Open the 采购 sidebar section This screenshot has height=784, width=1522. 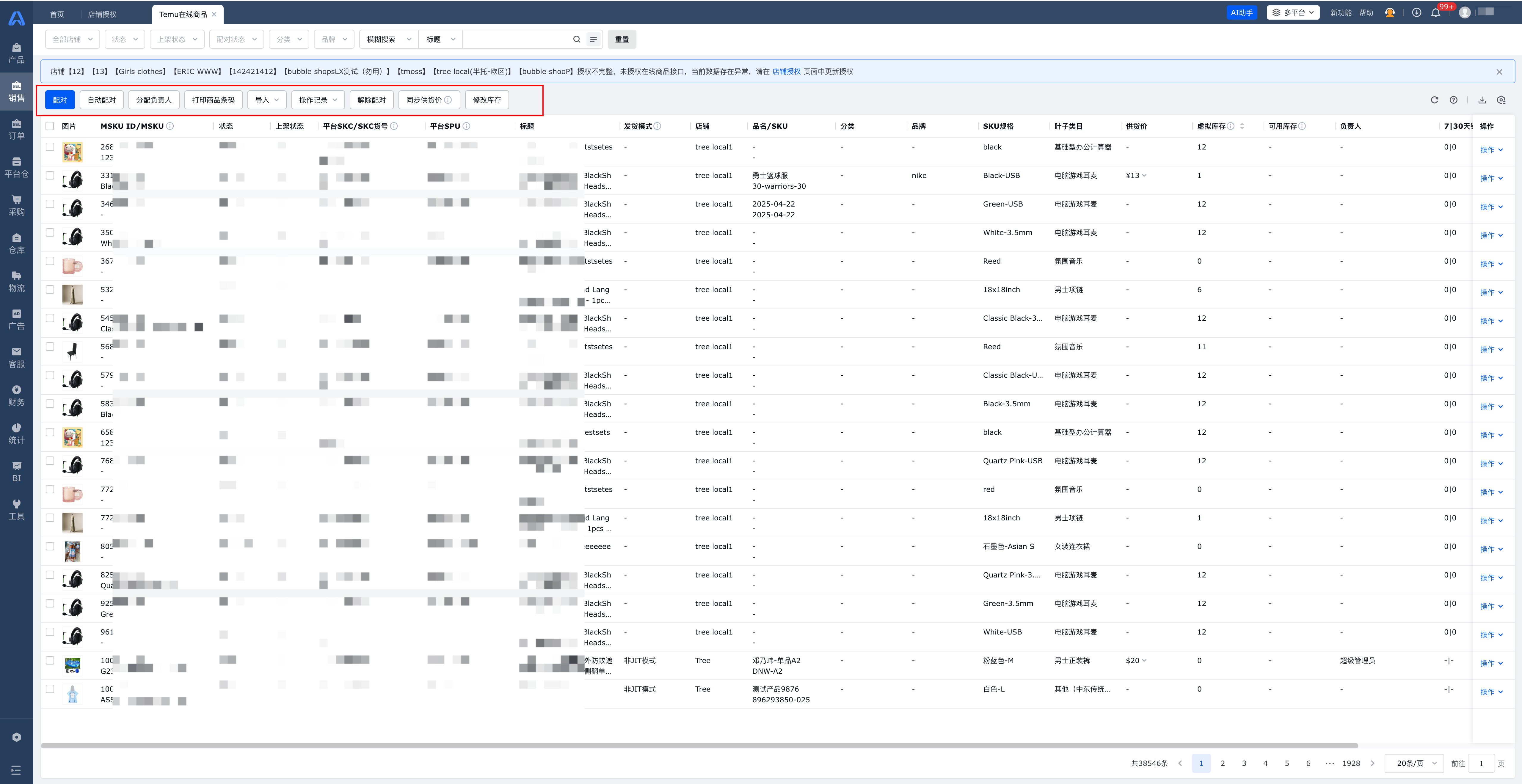click(17, 206)
